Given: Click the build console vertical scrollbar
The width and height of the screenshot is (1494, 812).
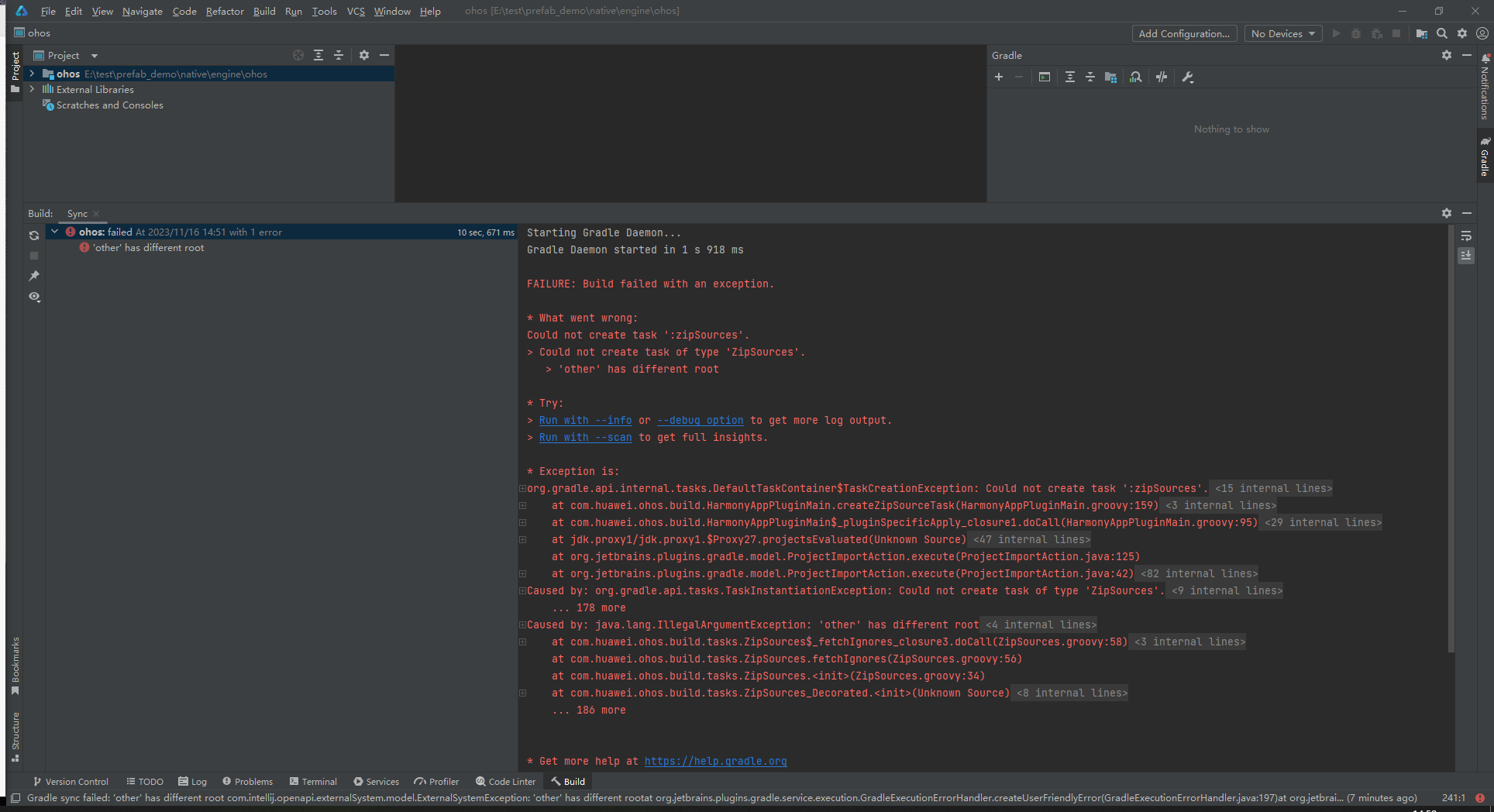Looking at the screenshot, I should point(1451,438).
